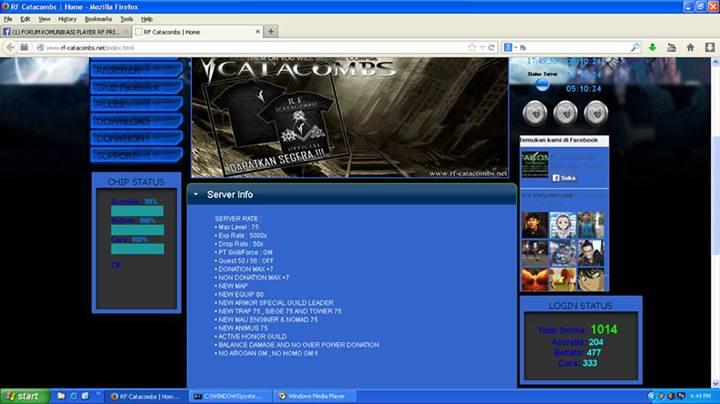Open the History menu
The height and width of the screenshot is (404, 720).
point(67,19)
